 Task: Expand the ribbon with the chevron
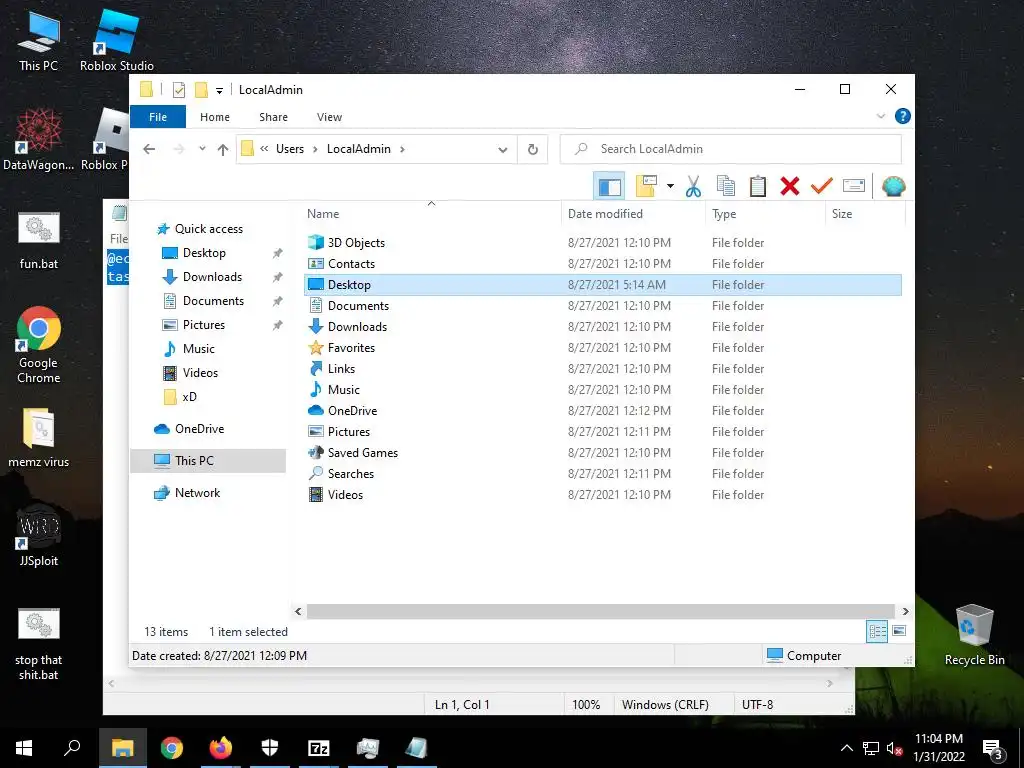(880, 116)
